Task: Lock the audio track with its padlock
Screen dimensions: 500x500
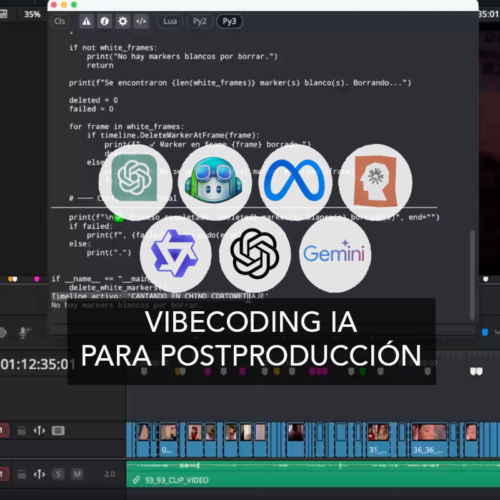Action: [22, 474]
